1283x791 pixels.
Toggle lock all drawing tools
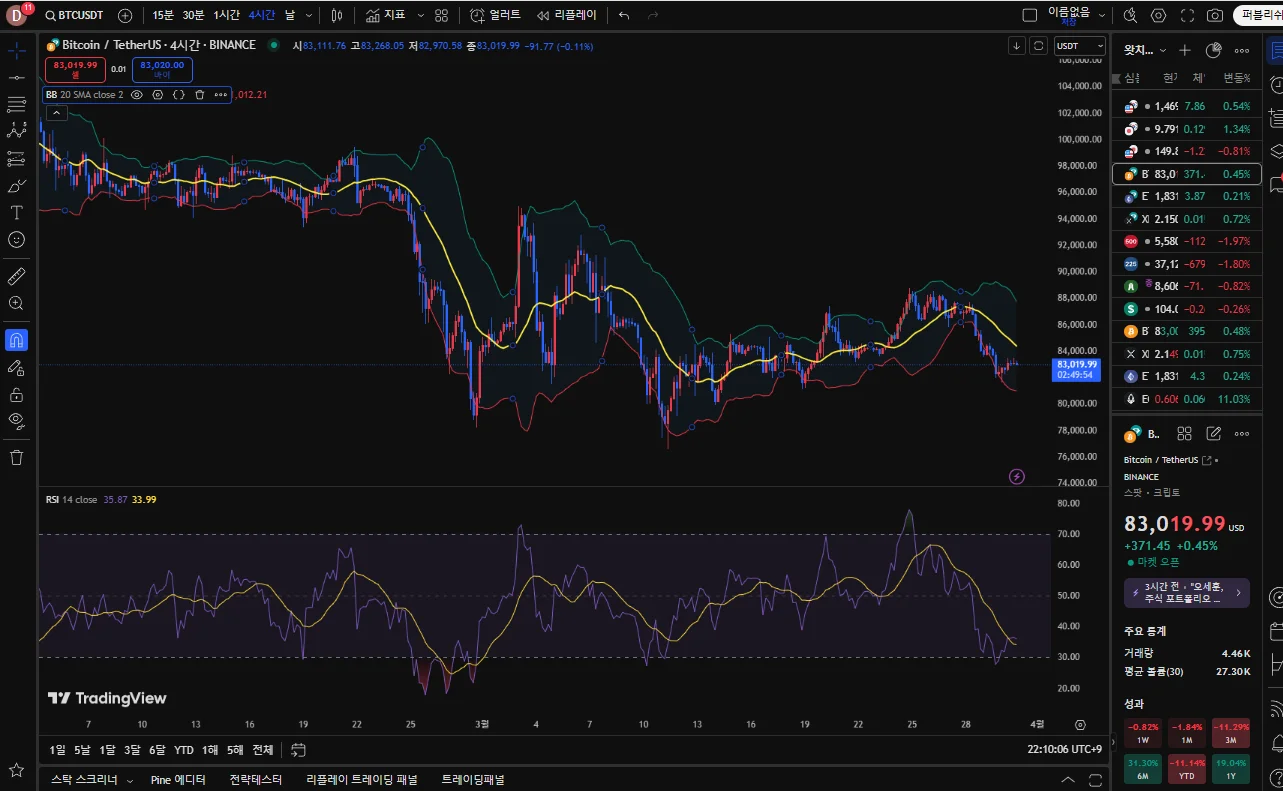pos(17,394)
